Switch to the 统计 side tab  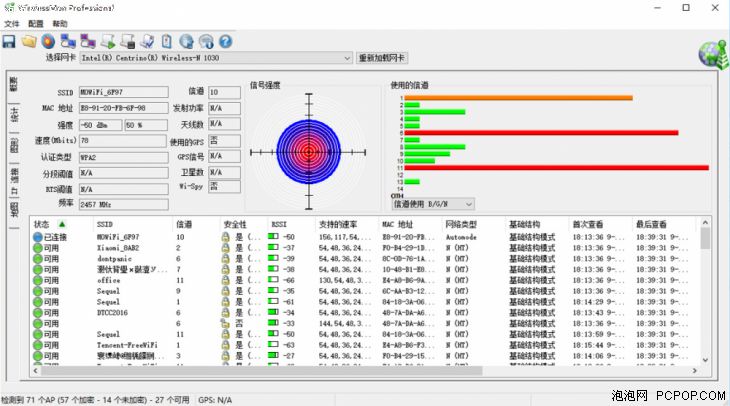pos(14,115)
